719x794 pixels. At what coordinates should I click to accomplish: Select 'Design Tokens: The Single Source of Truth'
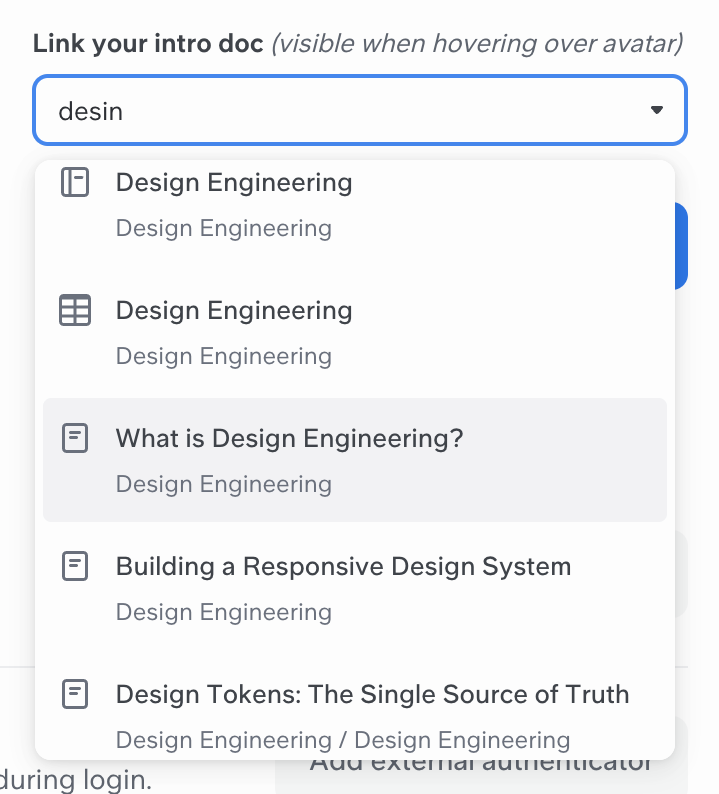tap(372, 694)
